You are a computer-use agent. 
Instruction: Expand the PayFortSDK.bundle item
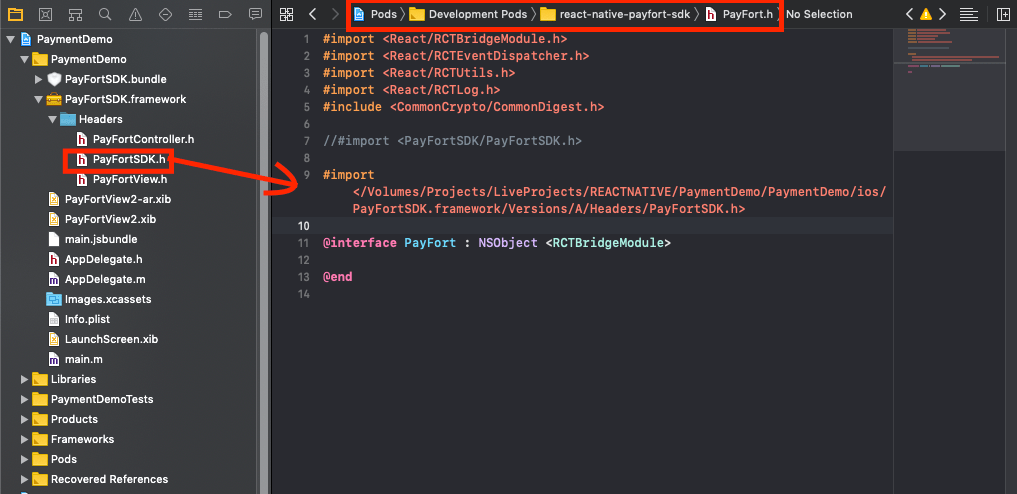point(39,79)
